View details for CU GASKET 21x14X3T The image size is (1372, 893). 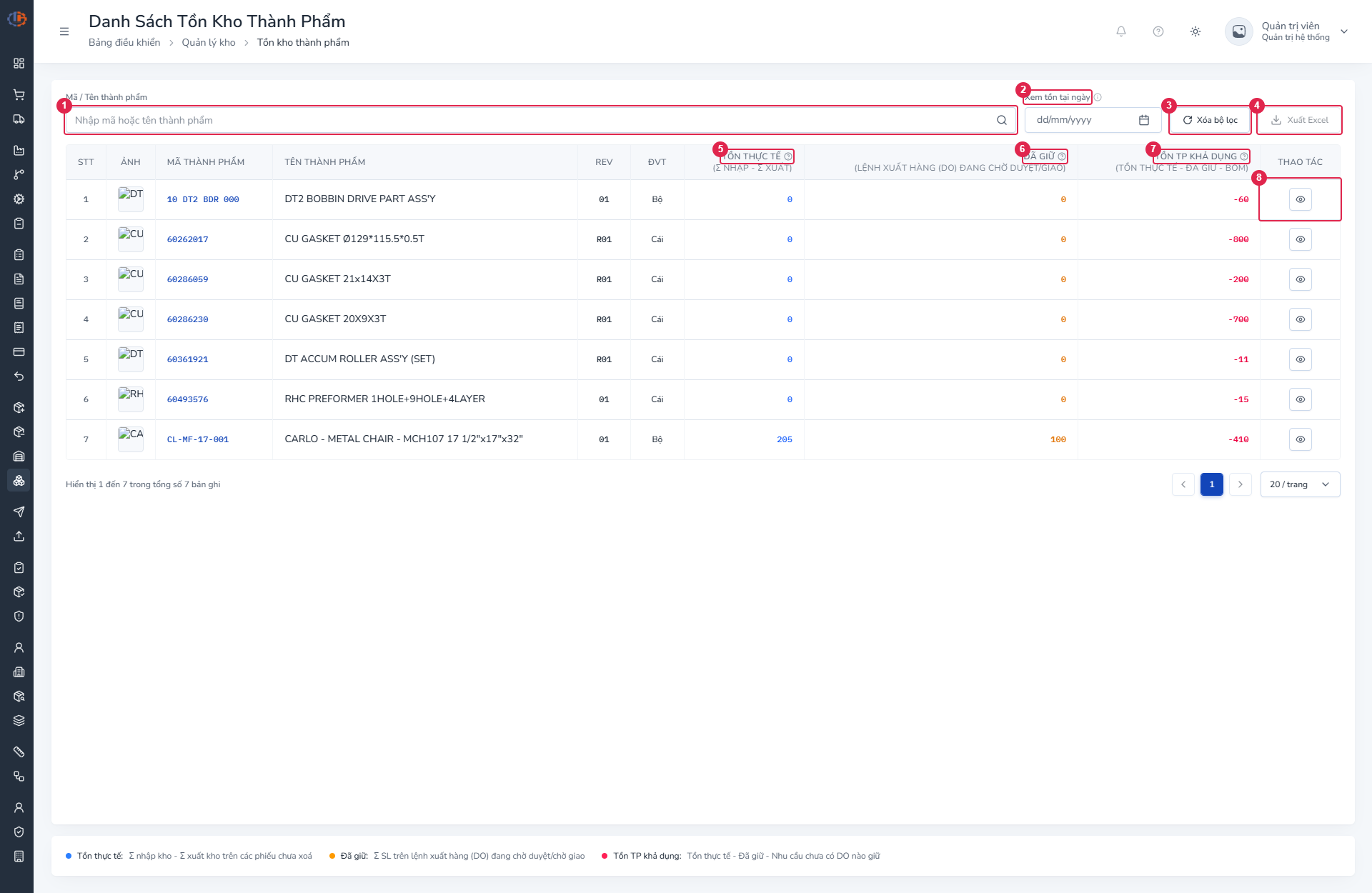[1301, 279]
